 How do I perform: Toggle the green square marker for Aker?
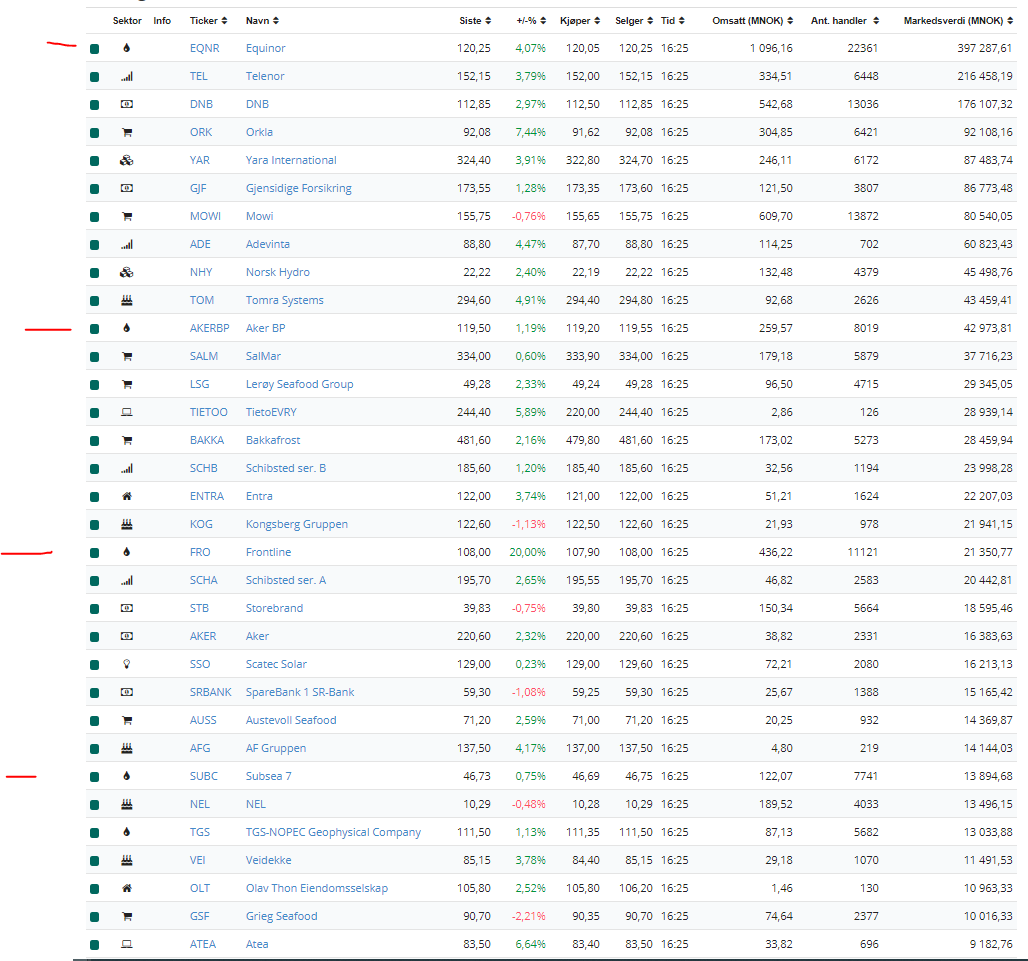click(94, 637)
